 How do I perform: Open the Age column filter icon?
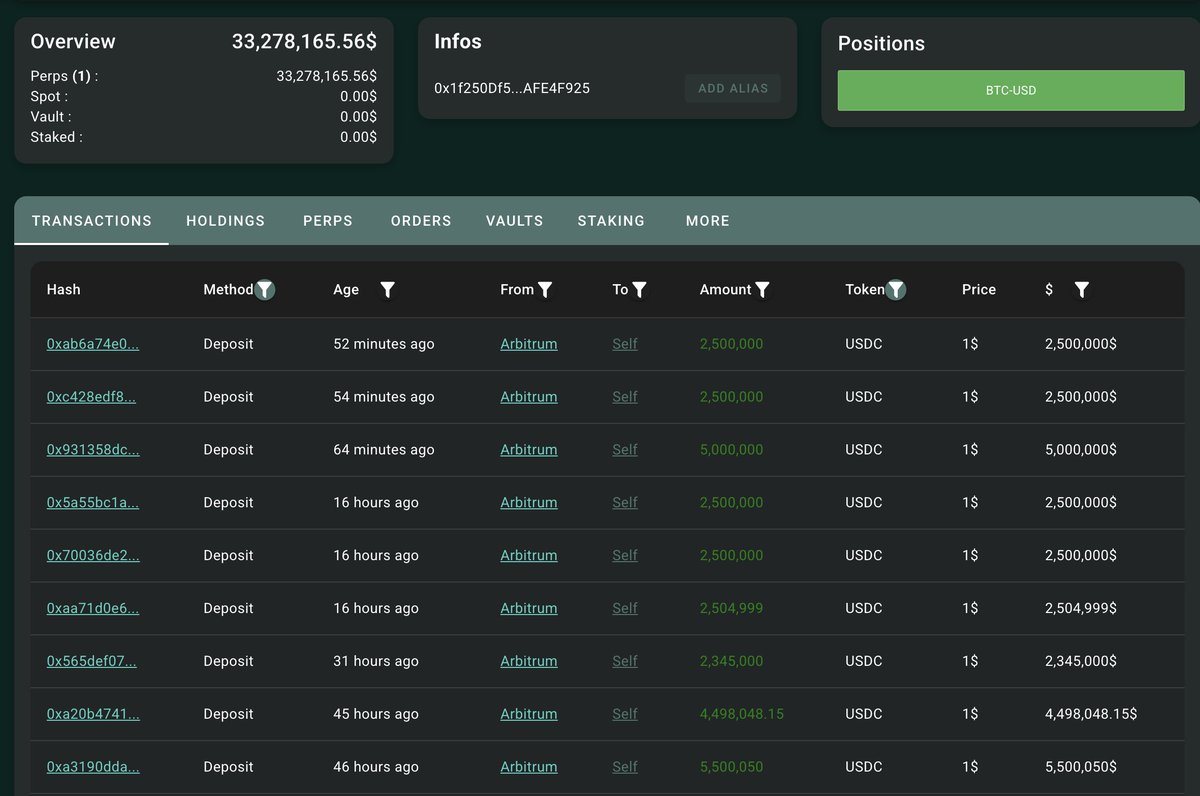tap(388, 290)
